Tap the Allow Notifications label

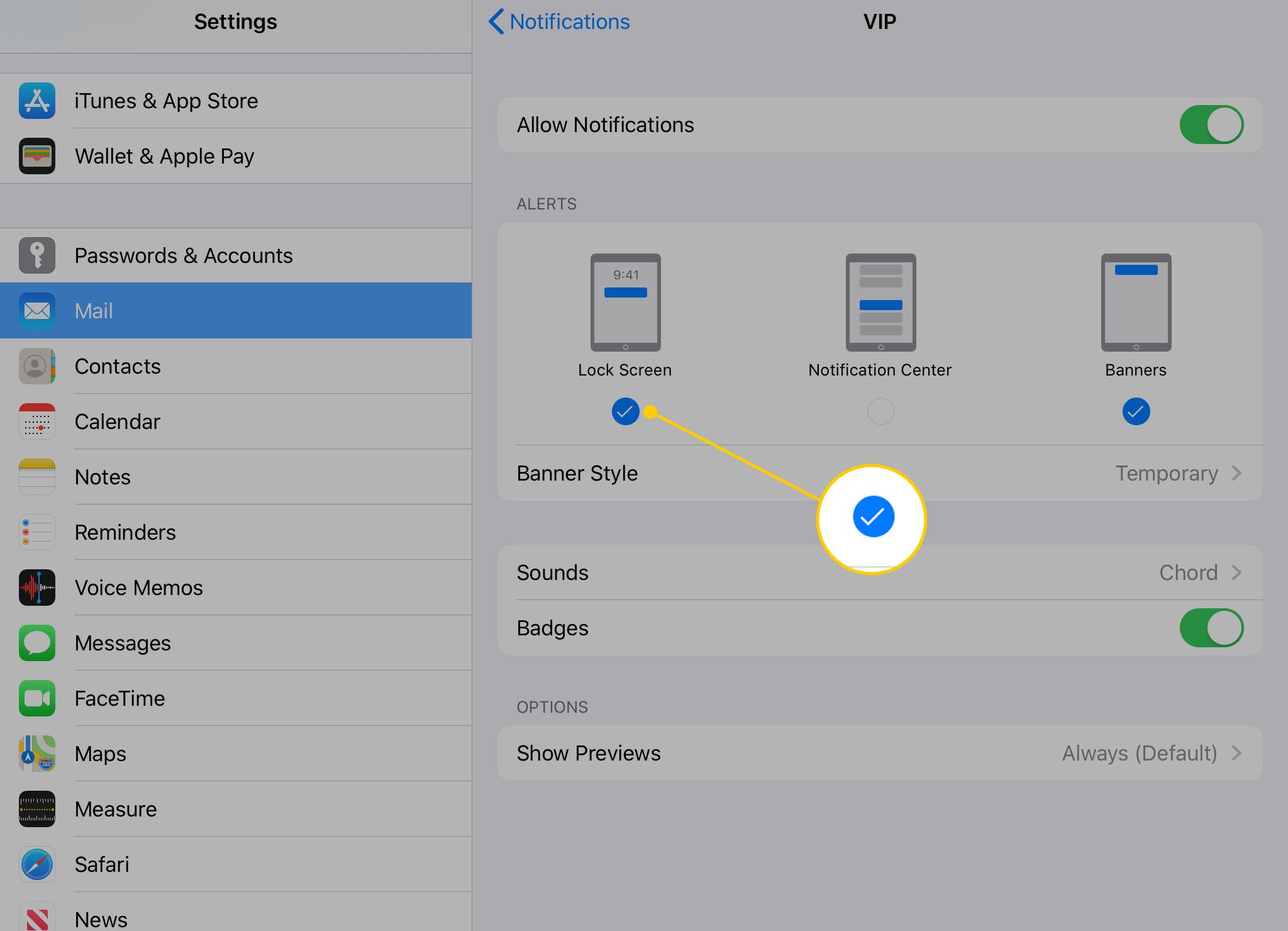pos(605,125)
